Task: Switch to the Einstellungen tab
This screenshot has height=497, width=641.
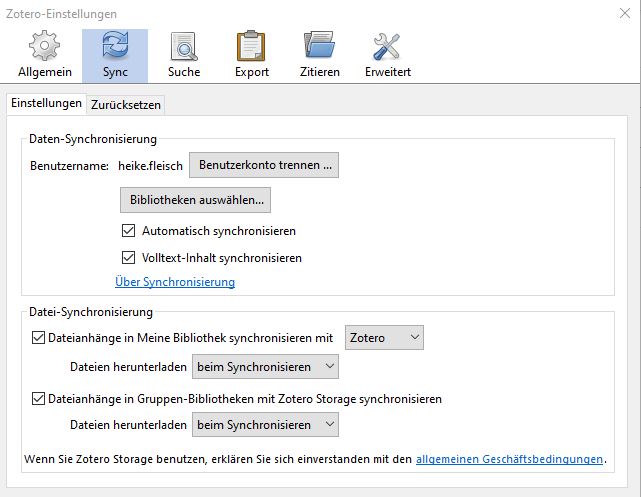Action: [x=46, y=103]
